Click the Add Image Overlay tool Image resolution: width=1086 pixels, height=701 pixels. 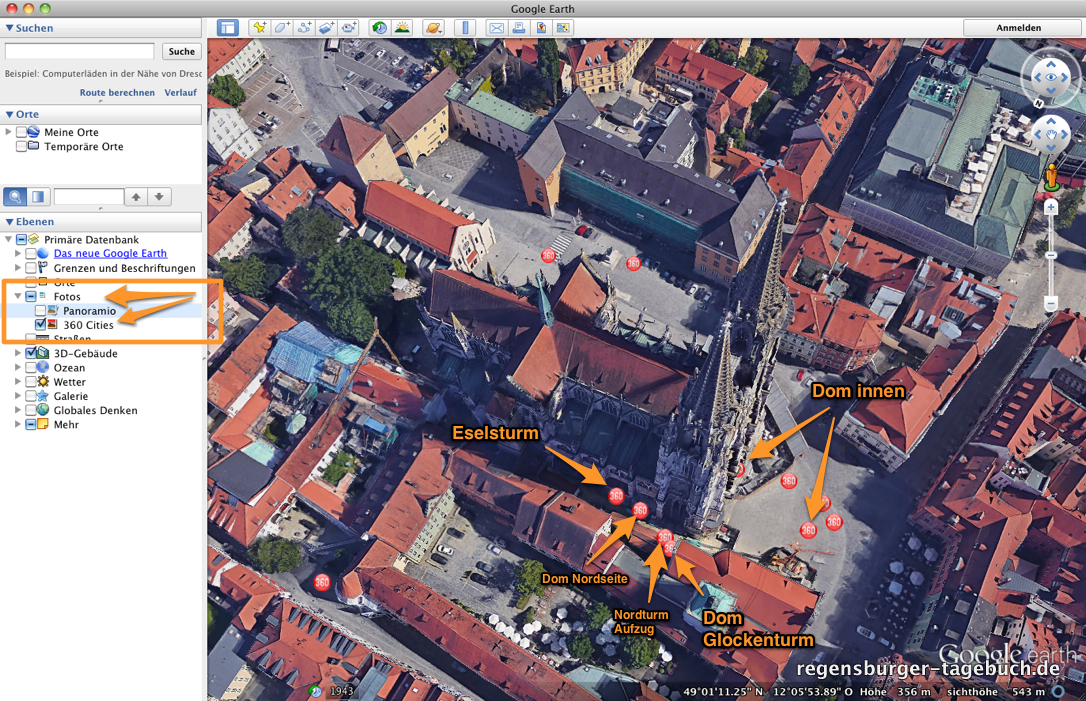326,28
